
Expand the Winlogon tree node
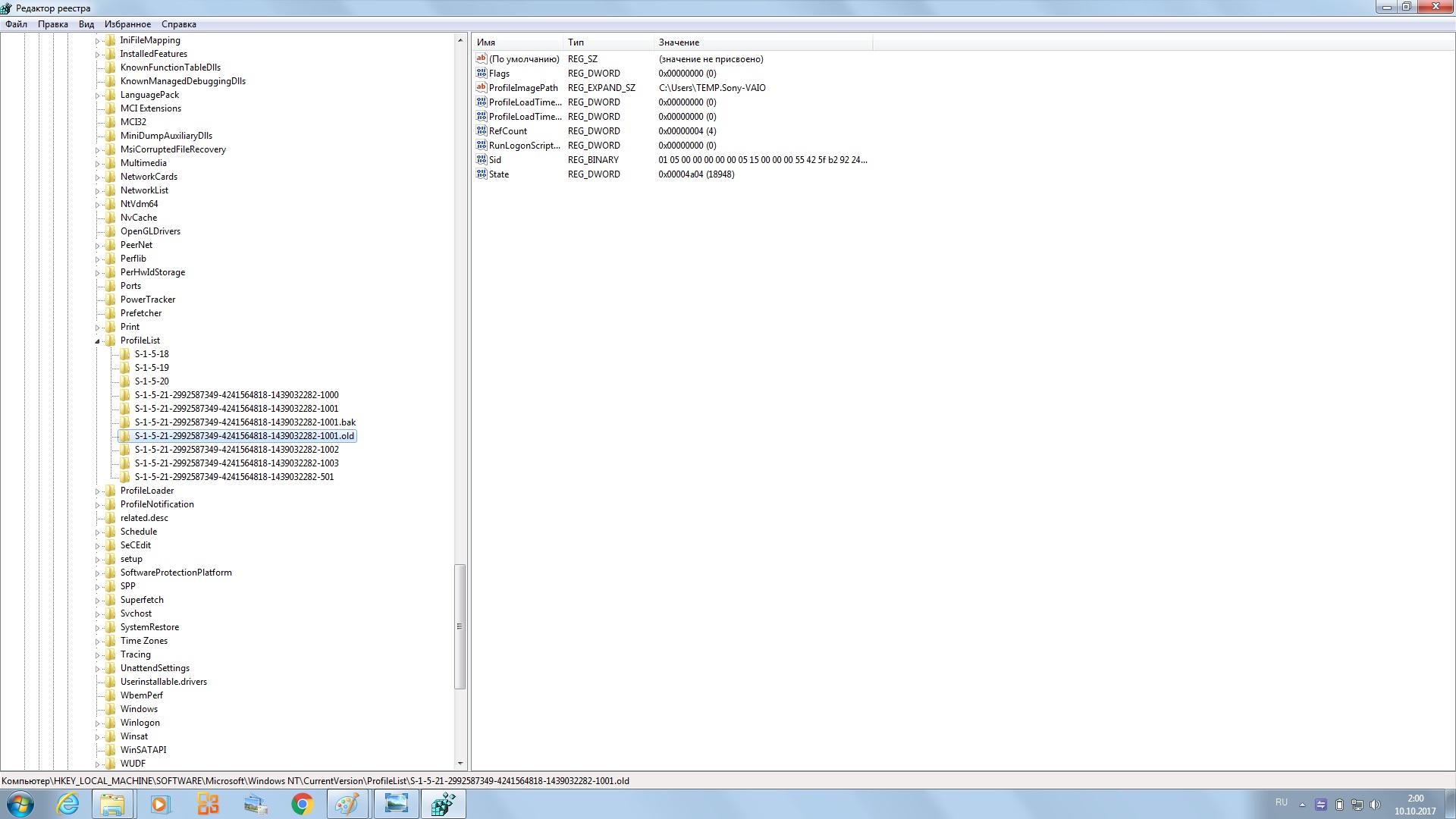(x=97, y=723)
